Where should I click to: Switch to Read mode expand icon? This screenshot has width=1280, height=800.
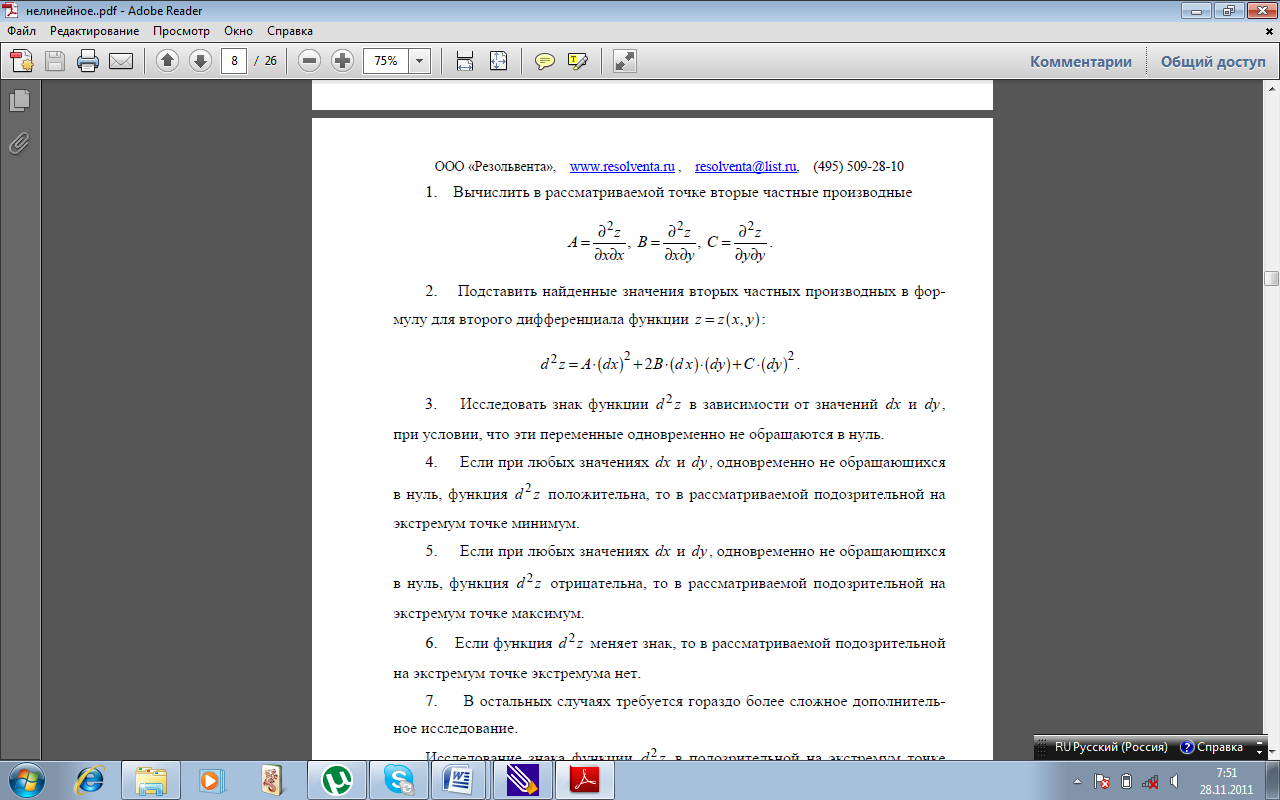(625, 61)
